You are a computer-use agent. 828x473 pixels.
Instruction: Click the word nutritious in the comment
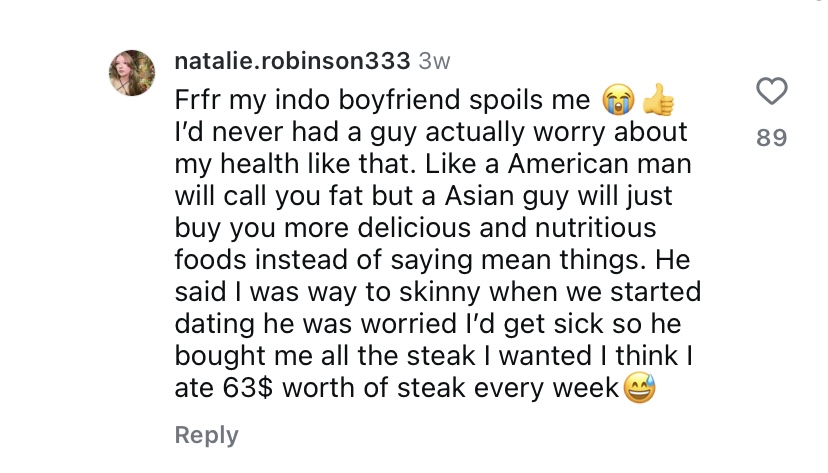[x=595, y=228]
